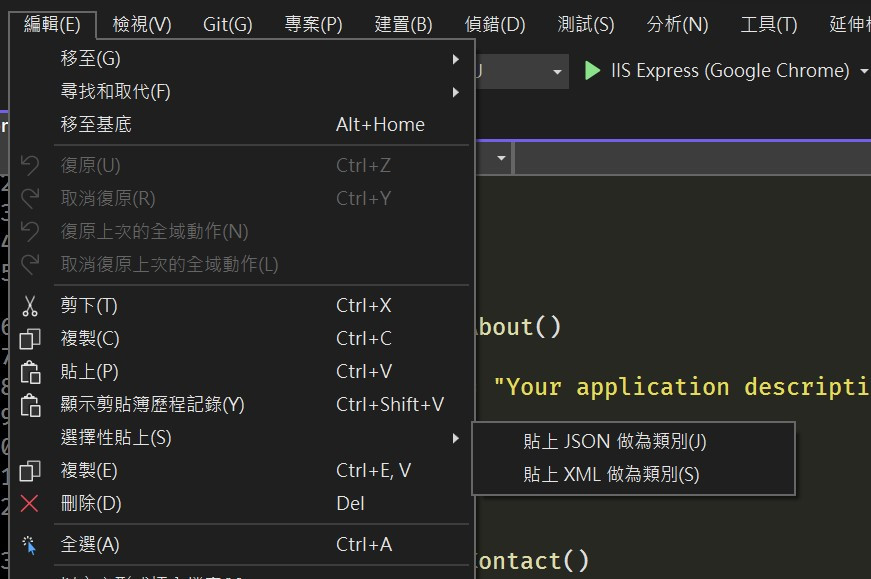Select 剪下(T) menu entry

point(242,306)
